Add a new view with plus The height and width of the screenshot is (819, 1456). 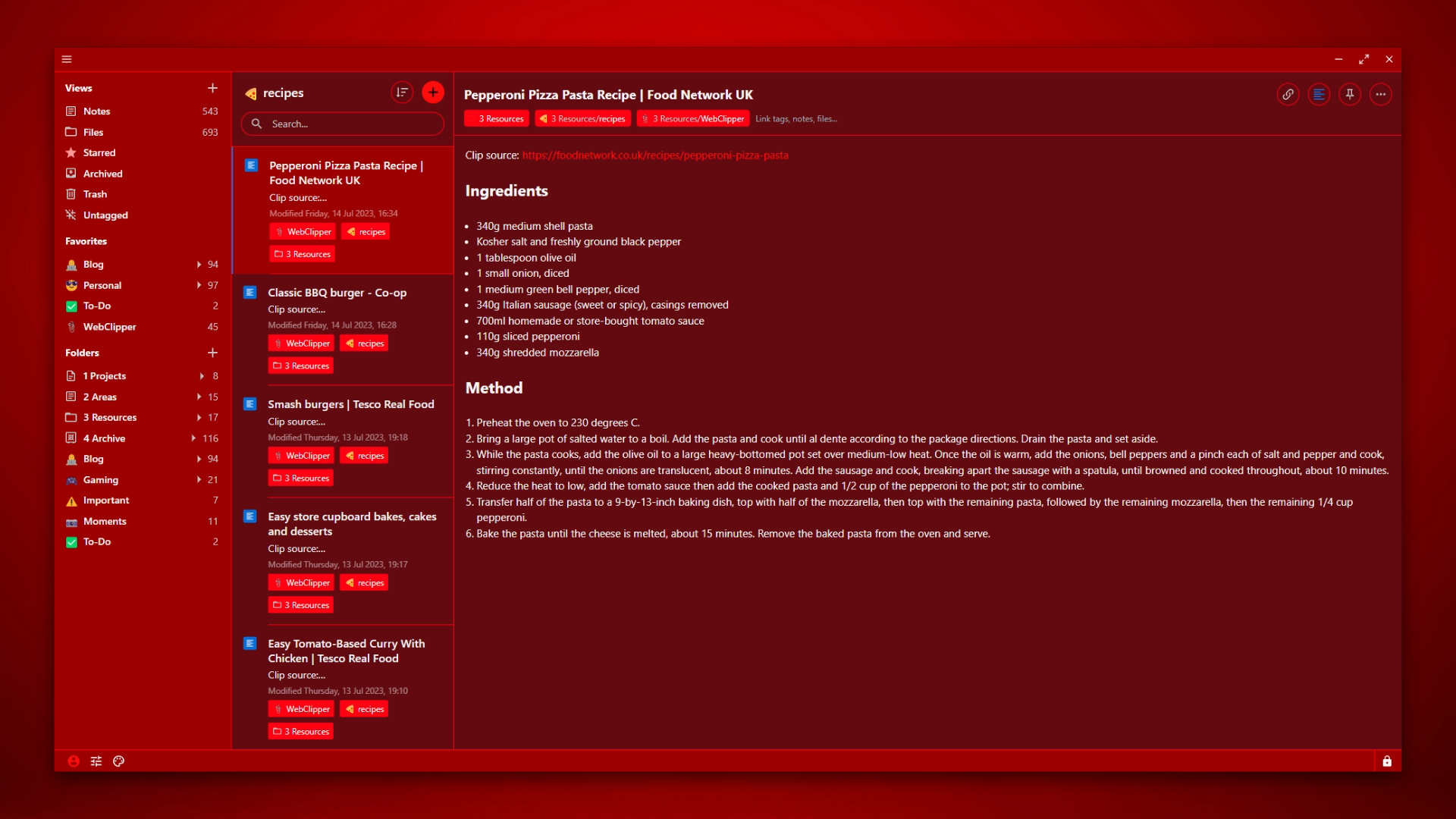tap(212, 88)
